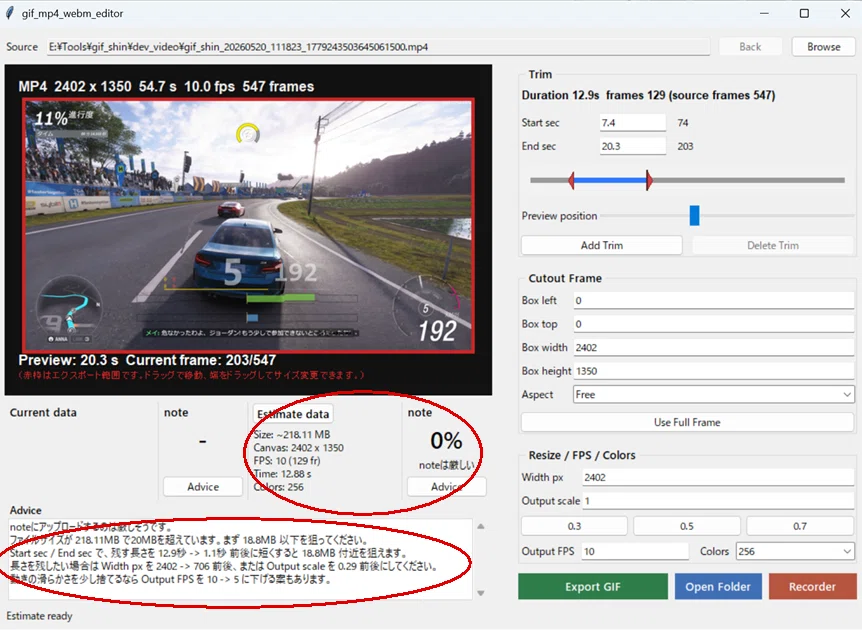Click the Box height input field

point(714,371)
